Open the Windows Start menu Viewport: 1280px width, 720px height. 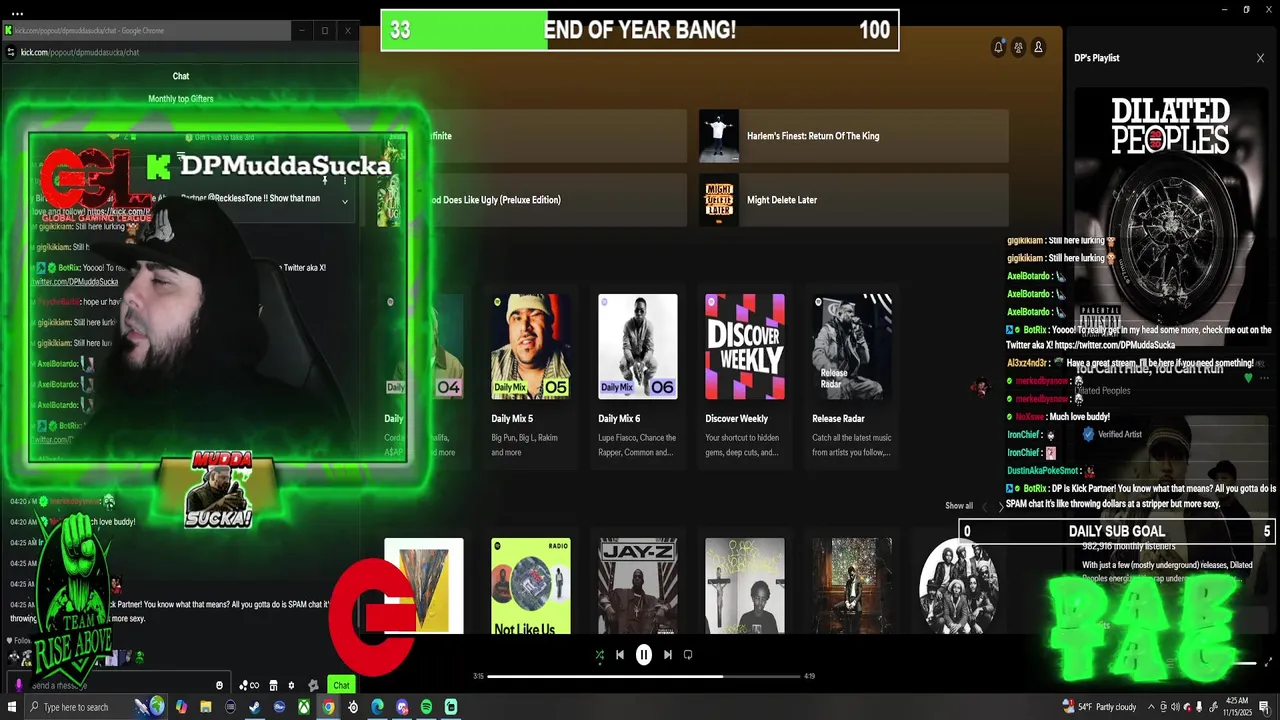pyautogui.click(x=12, y=707)
